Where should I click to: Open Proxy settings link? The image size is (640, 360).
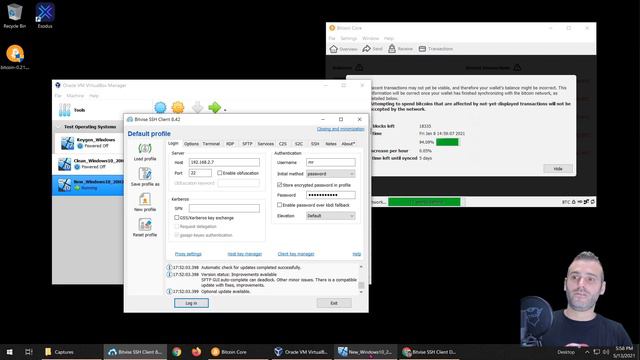click(188, 254)
